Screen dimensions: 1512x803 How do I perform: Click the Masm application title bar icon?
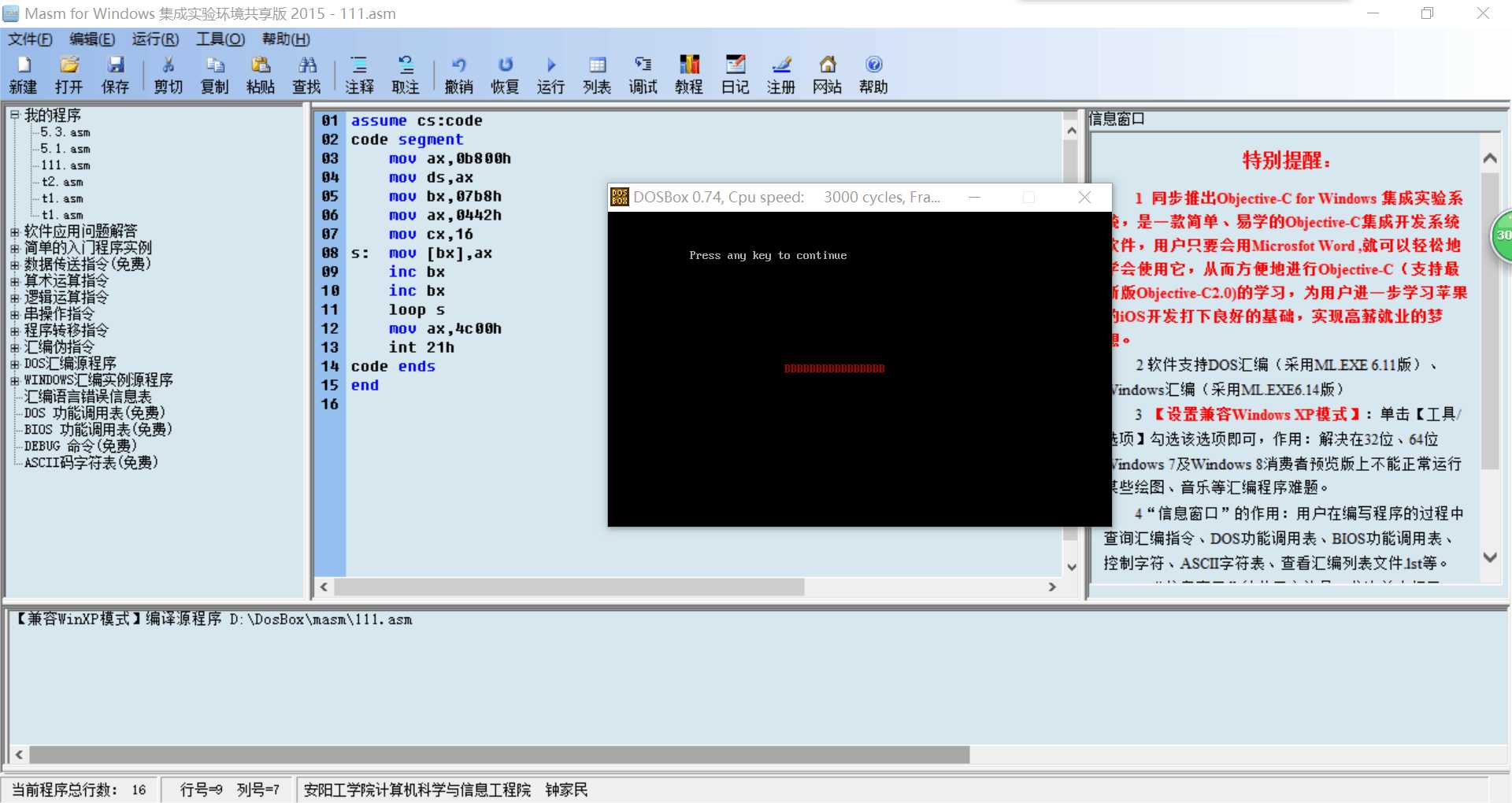[10, 13]
